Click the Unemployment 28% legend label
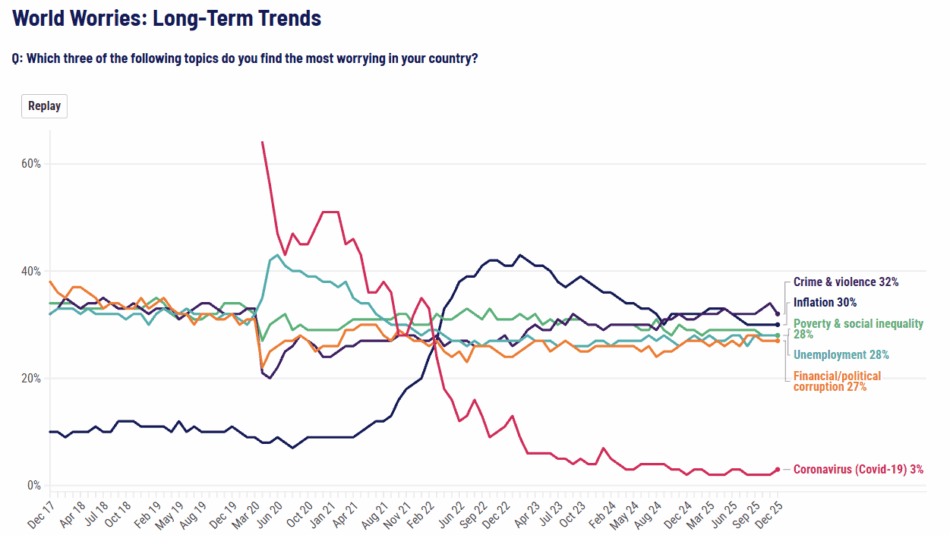950x535 pixels. click(x=841, y=354)
